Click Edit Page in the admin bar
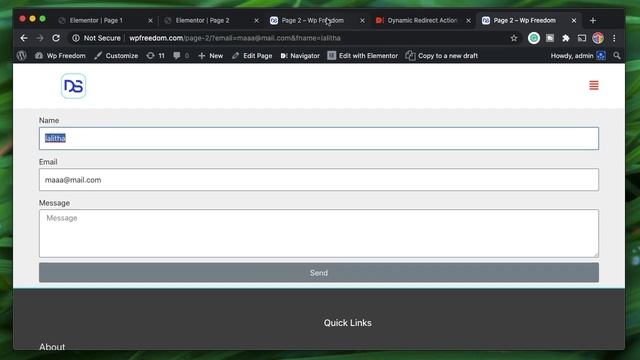The width and height of the screenshot is (640, 360). pyautogui.click(x=252, y=56)
